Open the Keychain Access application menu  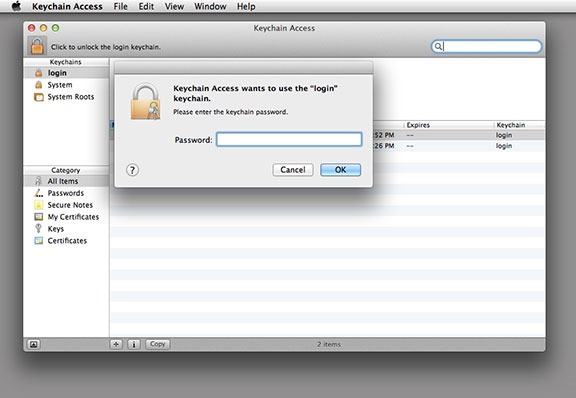(x=67, y=6)
